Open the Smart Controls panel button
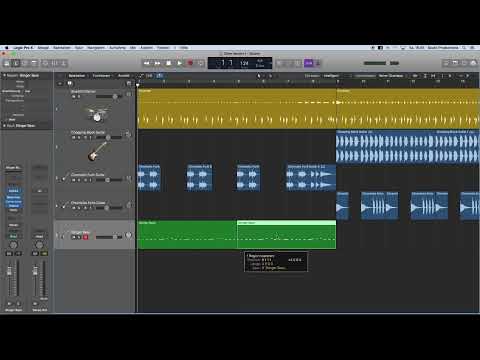This screenshot has width=480, height=360. click(x=46, y=63)
